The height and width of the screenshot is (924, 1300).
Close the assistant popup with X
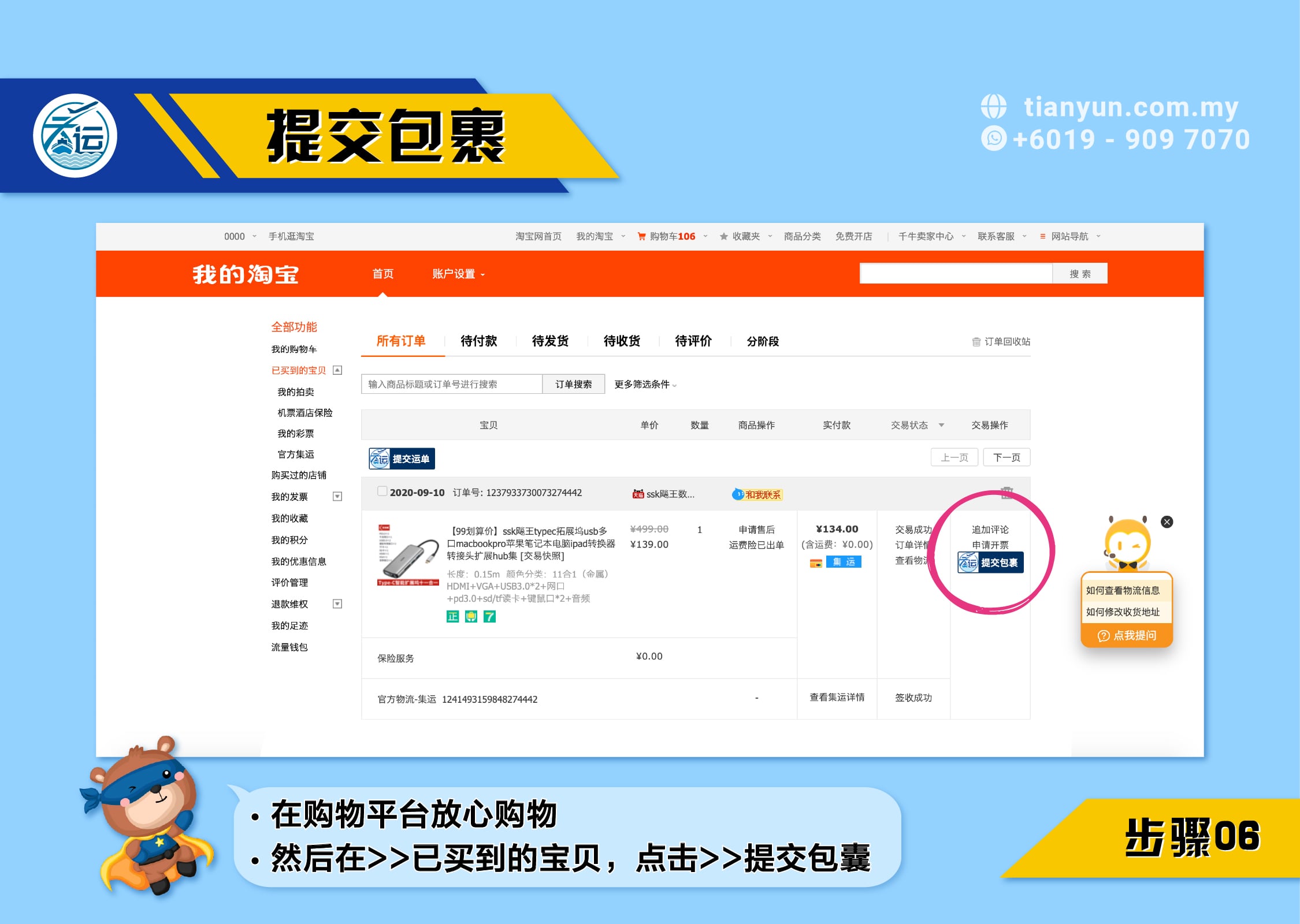(x=1167, y=522)
